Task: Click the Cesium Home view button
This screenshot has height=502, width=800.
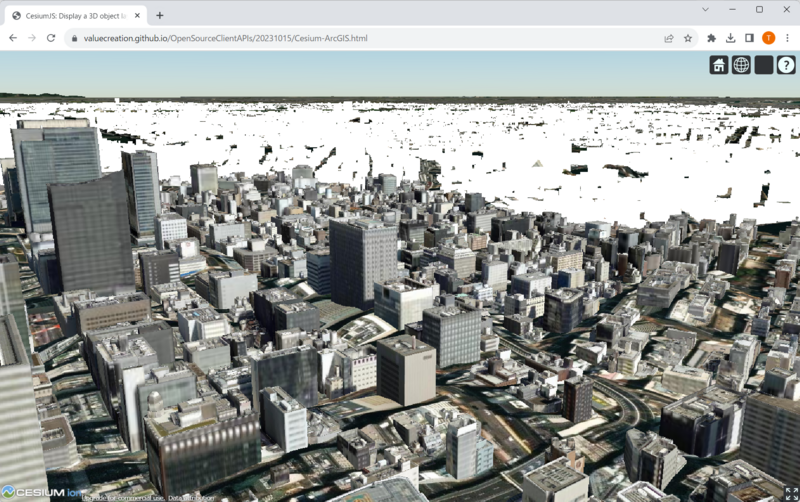Action: pos(719,65)
